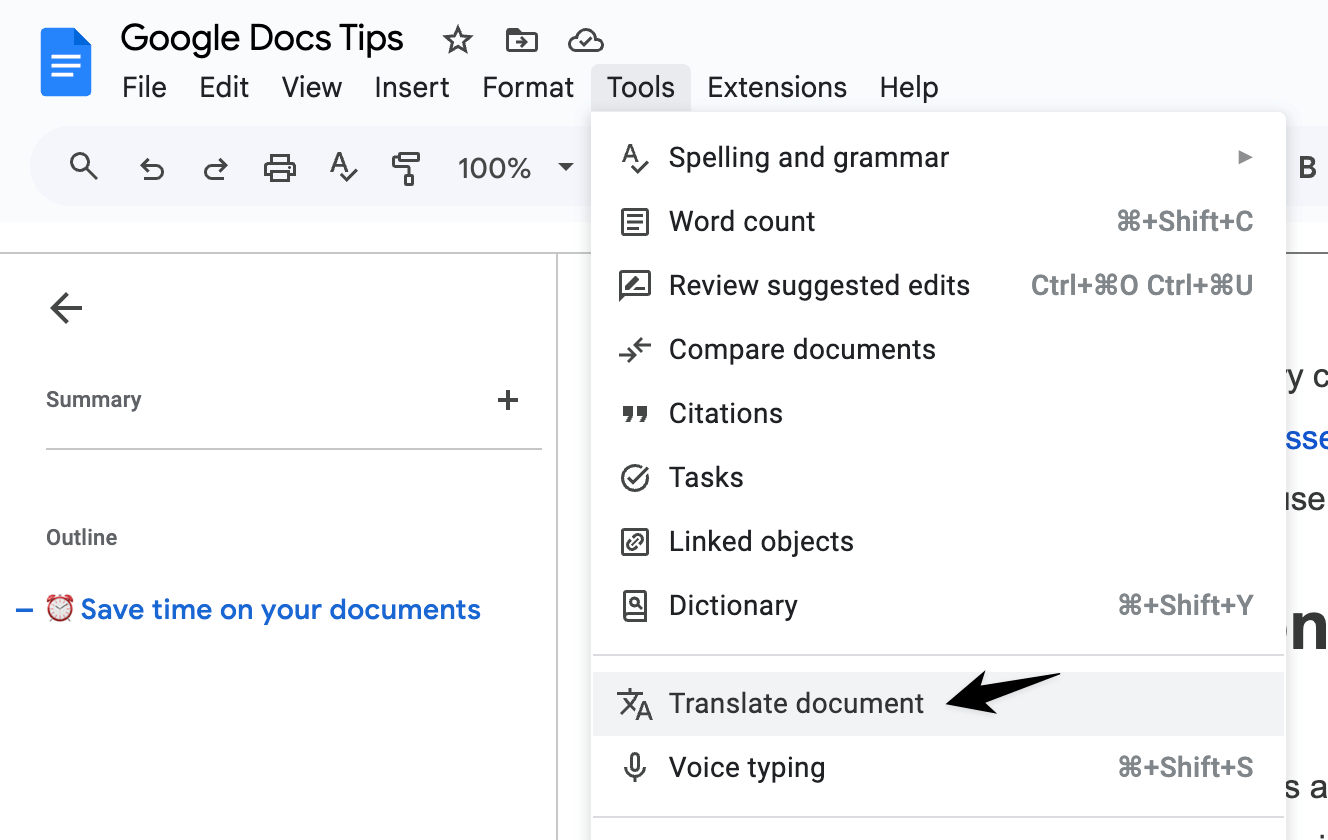
Task: Add a summary with the plus button
Action: pos(508,400)
